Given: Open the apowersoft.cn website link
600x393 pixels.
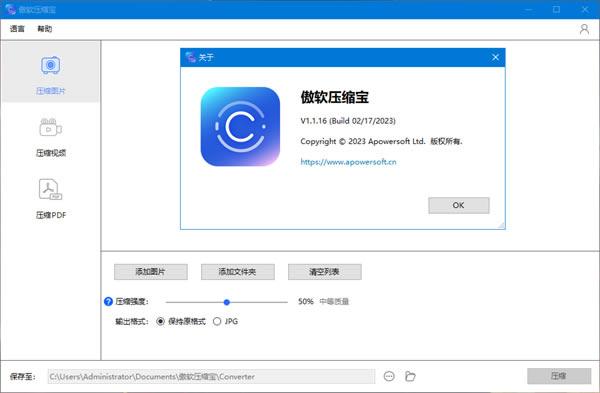Looking at the screenshot, I should tap(348, 162).
